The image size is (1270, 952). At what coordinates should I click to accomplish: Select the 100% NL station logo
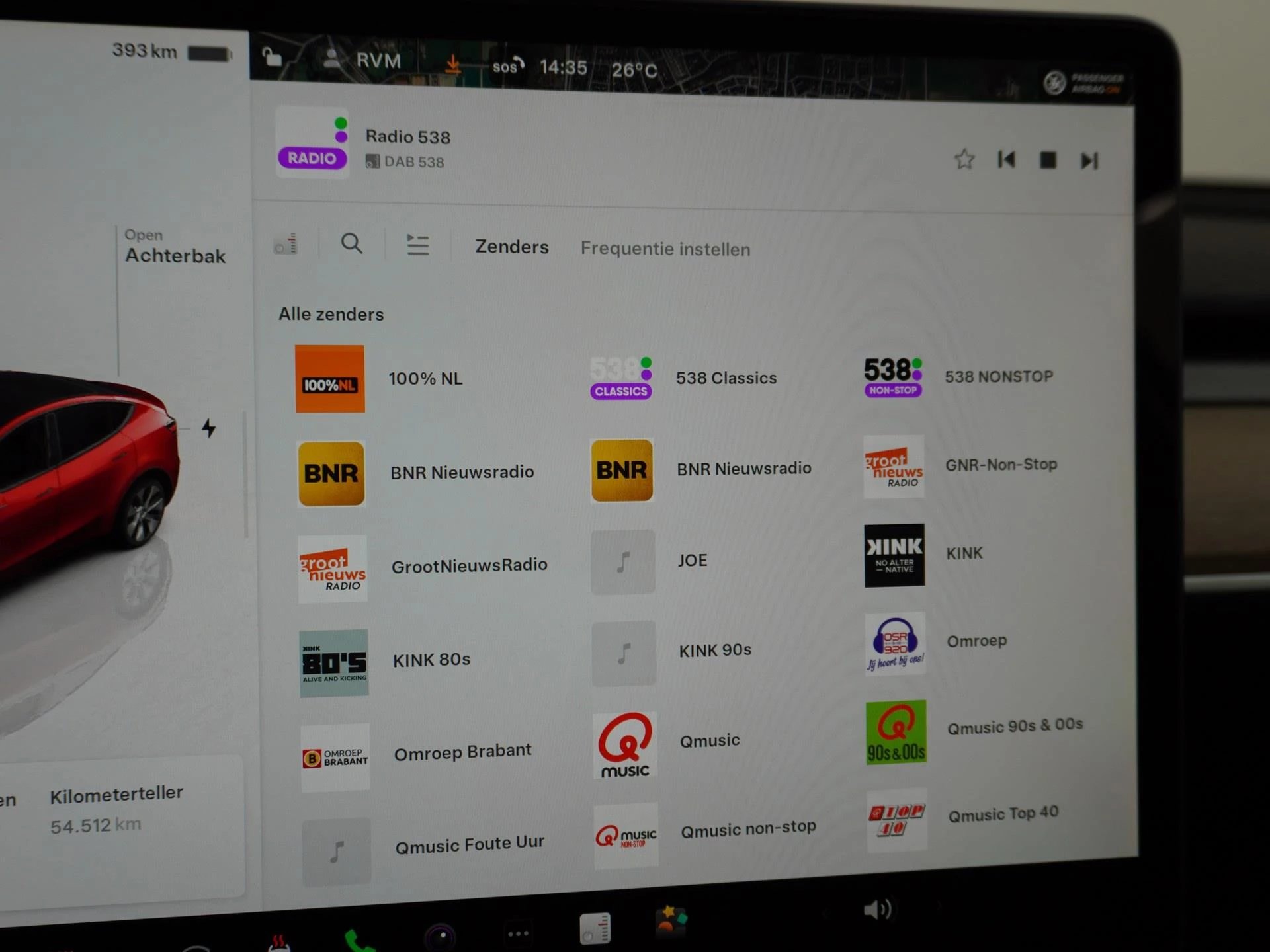pyautogui.click(x=329, y=379)
